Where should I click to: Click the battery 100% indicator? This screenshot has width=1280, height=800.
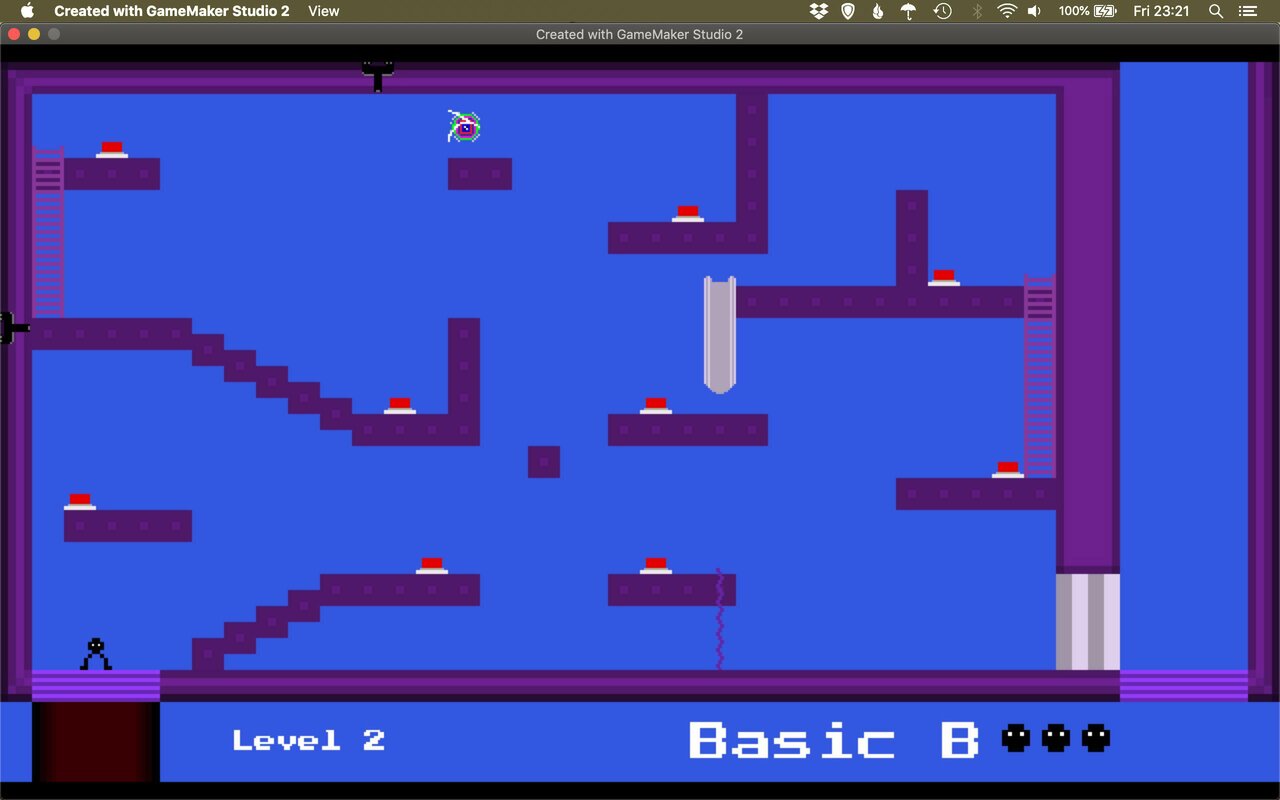(1087, 11)
